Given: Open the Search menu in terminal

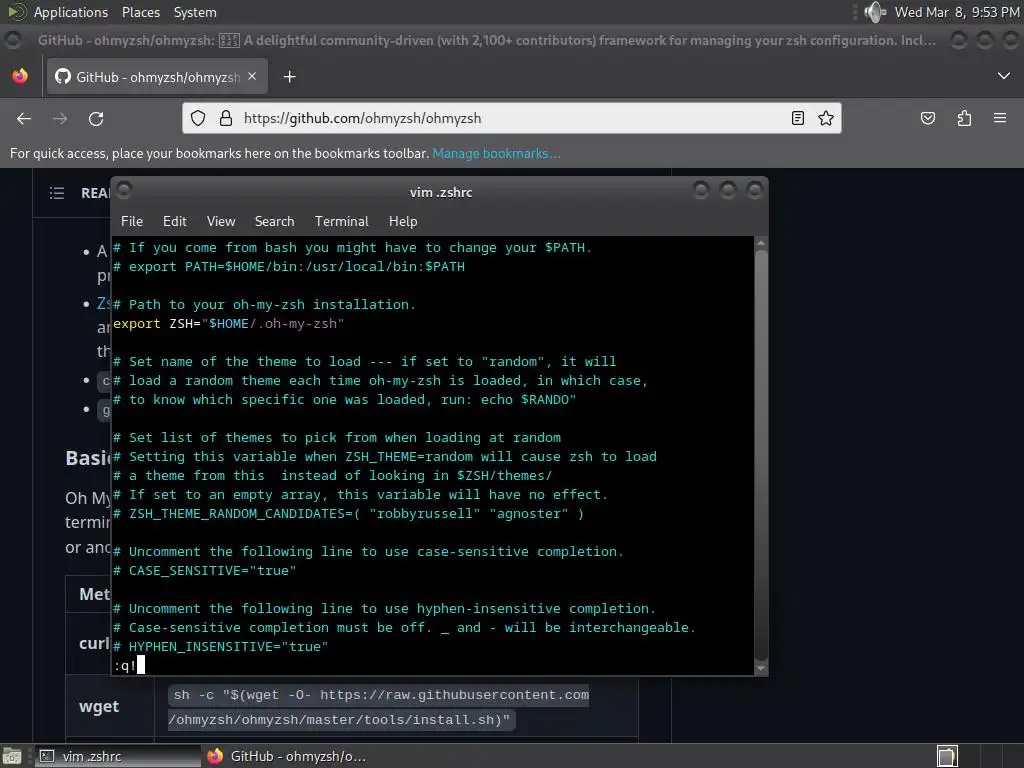Looking at the screenshot, I should 274,221.
